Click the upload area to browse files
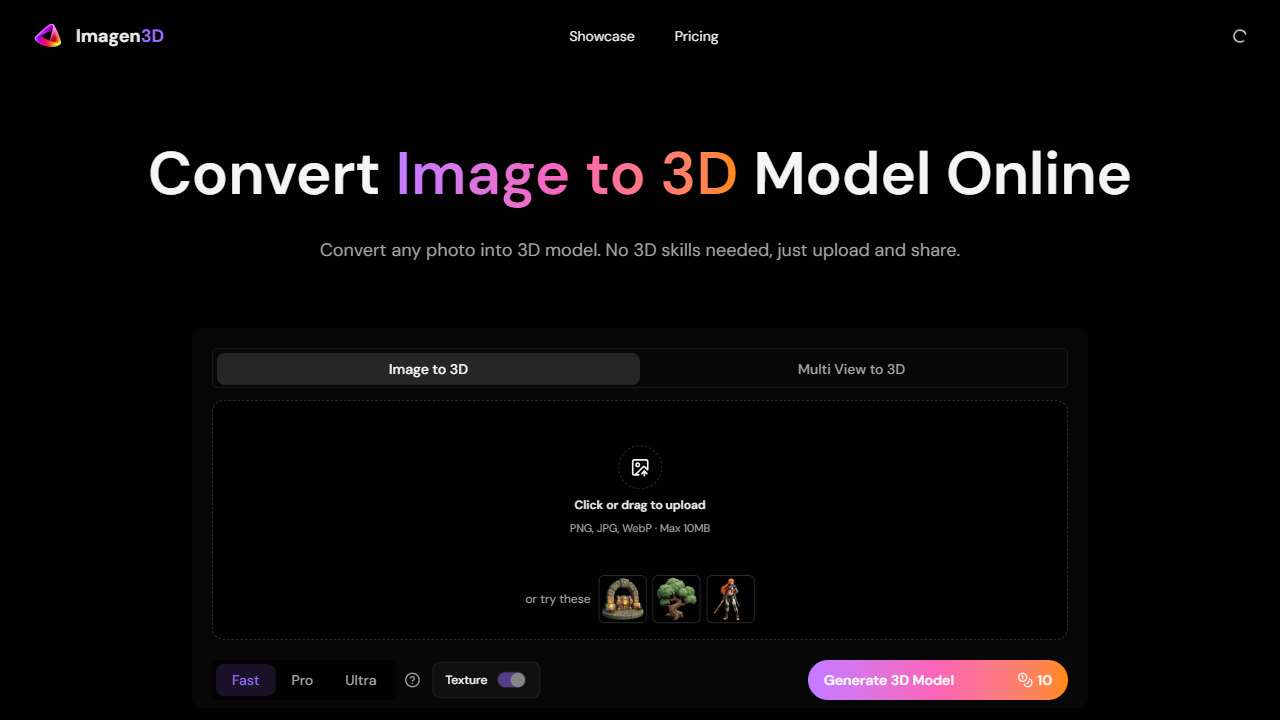Screen dimensions: 1280x720 click(x=640, y=505)
